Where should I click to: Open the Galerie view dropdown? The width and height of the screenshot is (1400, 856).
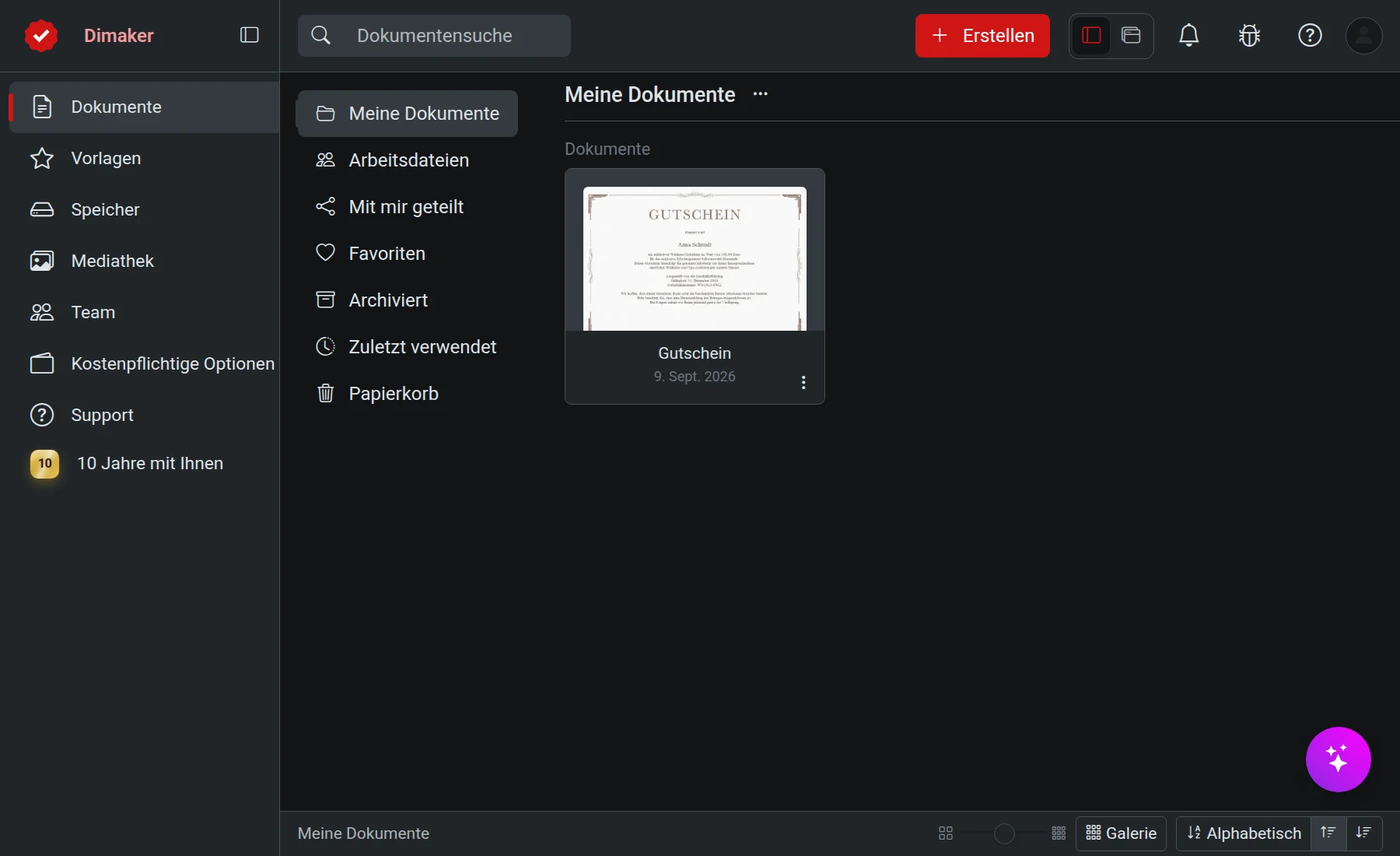point(1121,833)
